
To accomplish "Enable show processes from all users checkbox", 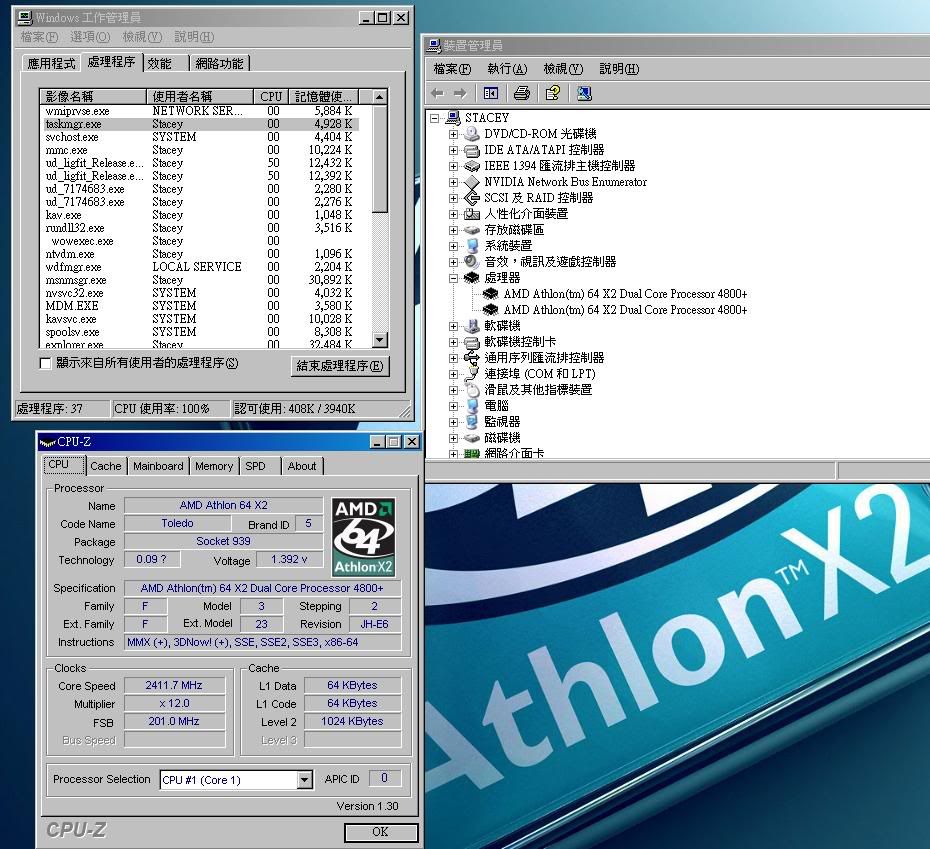I will 45,363.
